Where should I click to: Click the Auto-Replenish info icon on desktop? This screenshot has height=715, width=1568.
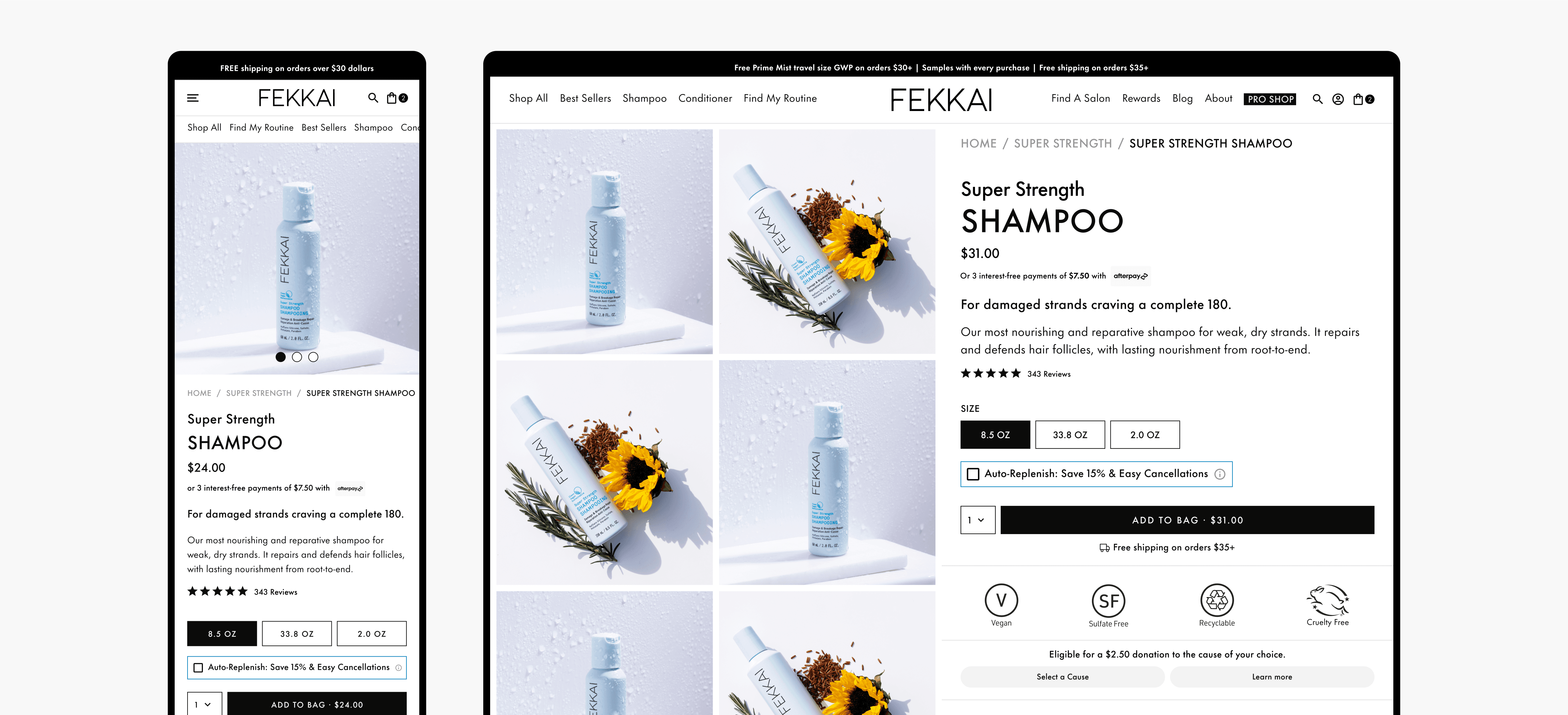point(1220,474)
